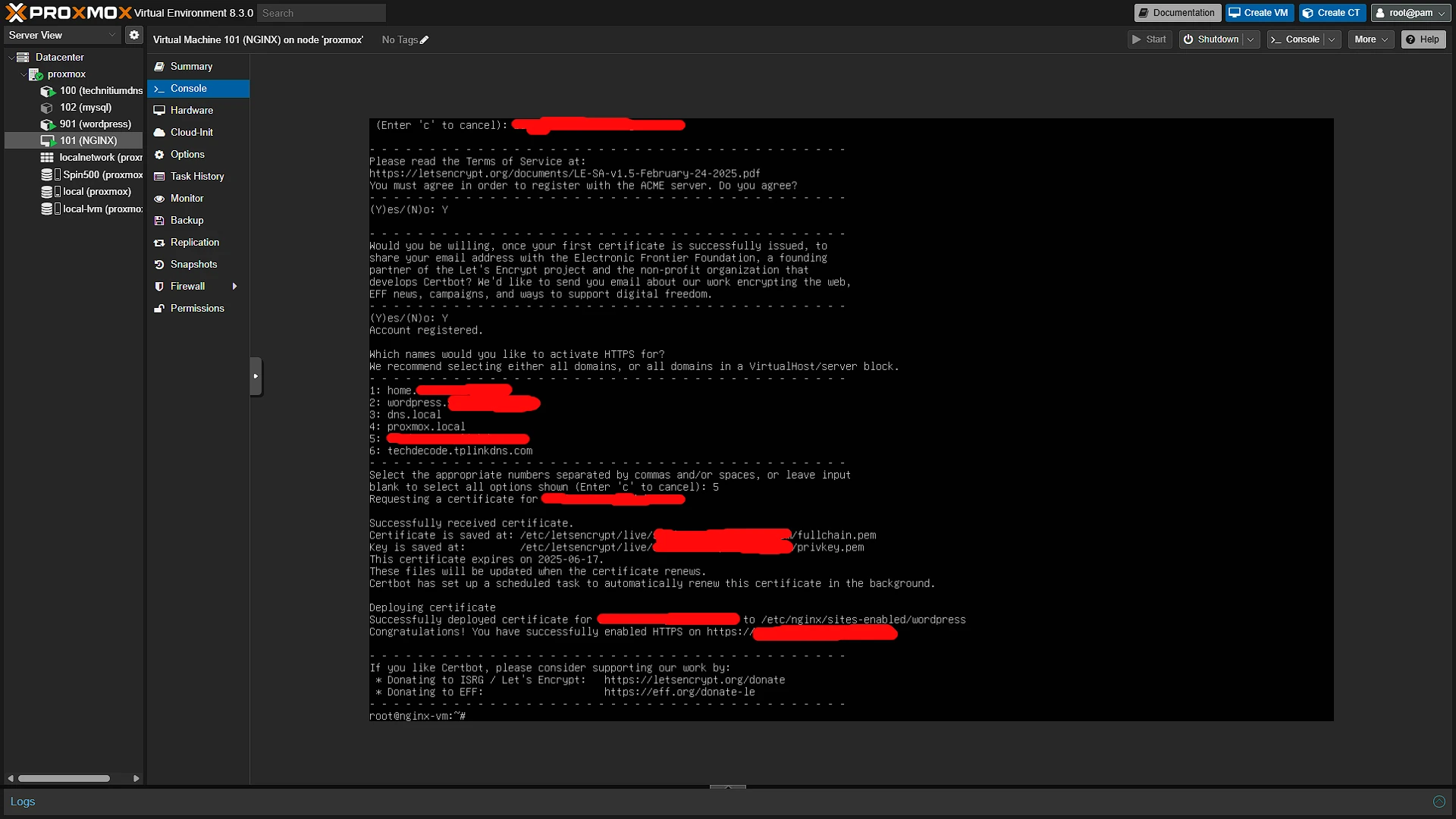Open the Snapshots panel
The height and width of the screenshot is (819, 1456).
click(x=198, y=264)
